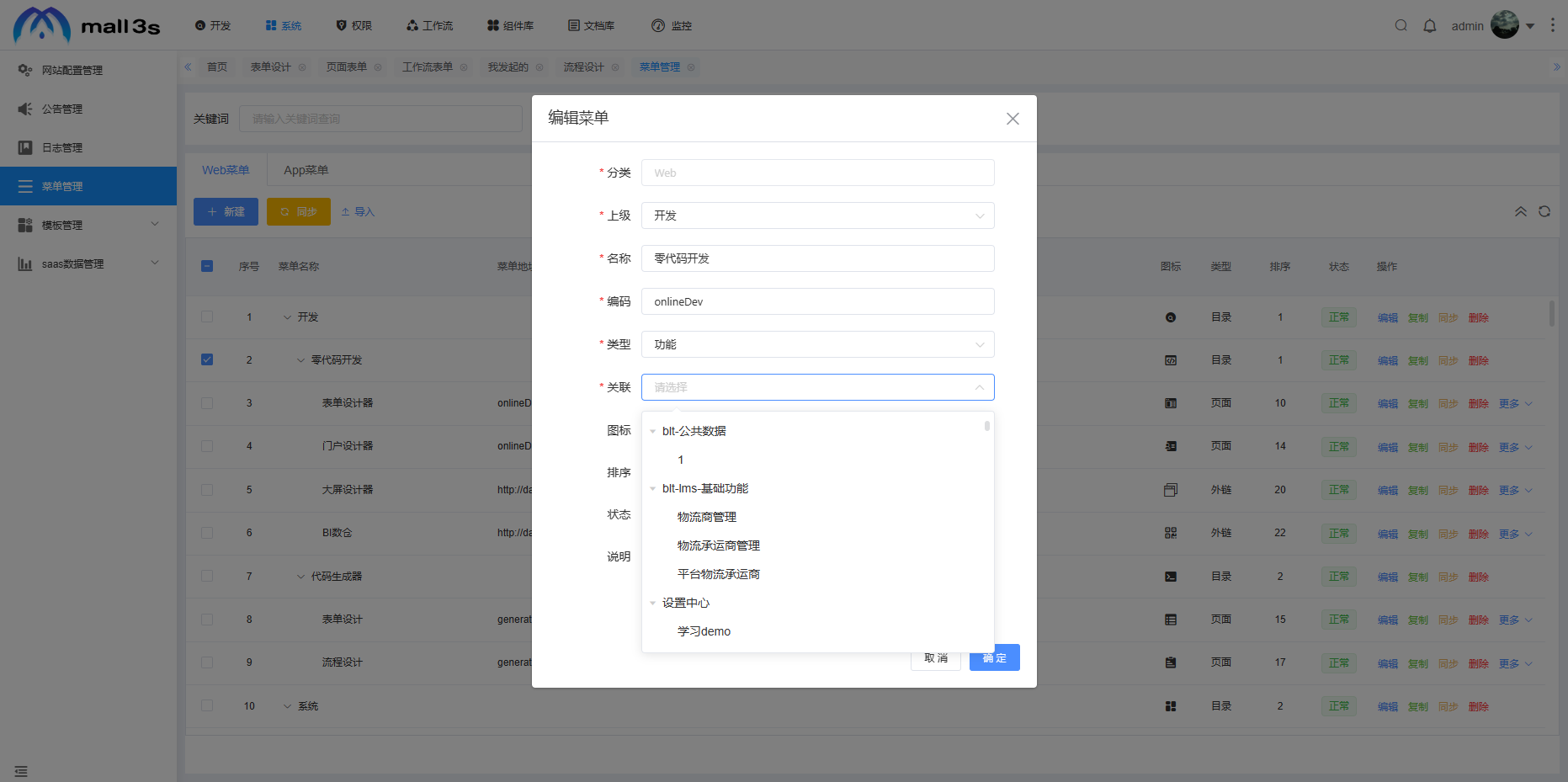Click icon of 大屏设计器 row
This screenshot has height=782, width=1568.
[1171, 490]
